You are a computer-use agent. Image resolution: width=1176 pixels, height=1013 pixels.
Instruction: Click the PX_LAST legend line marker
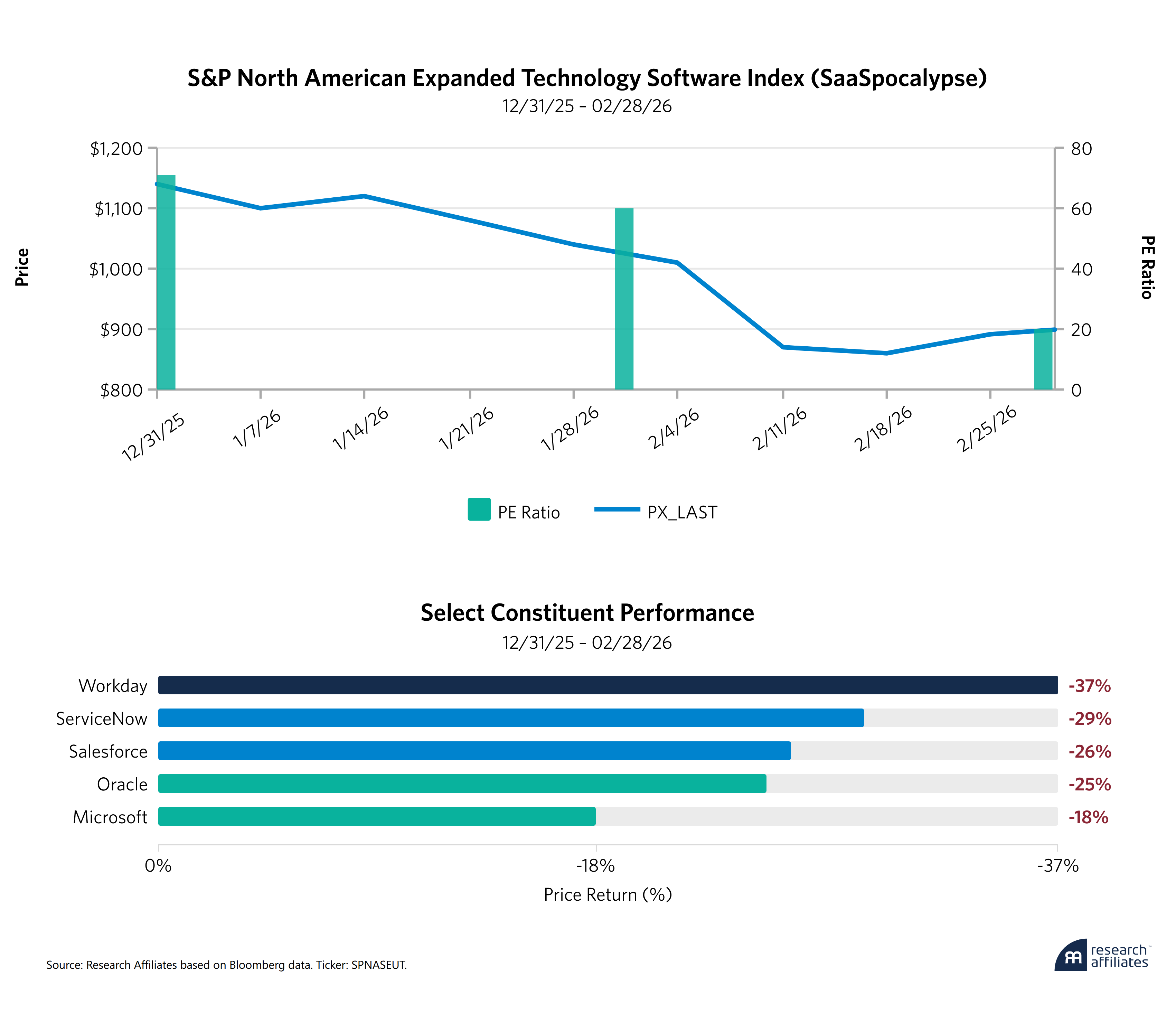pos(617,509)
